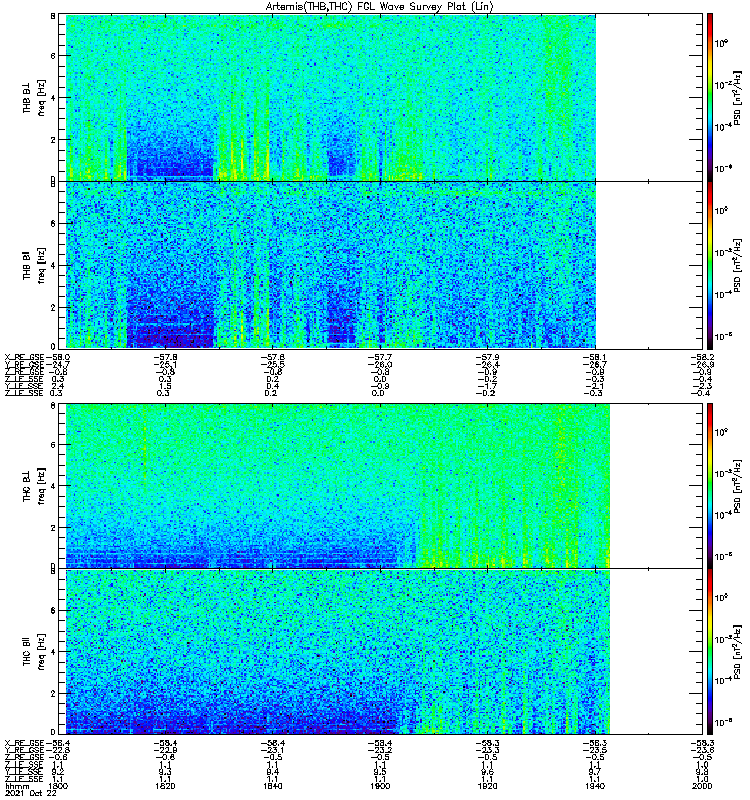Click the Y_LE_SSE value 9.2
Image resolution: width=750 pixels, height=800 pixels.
click(x=58, y=772)
